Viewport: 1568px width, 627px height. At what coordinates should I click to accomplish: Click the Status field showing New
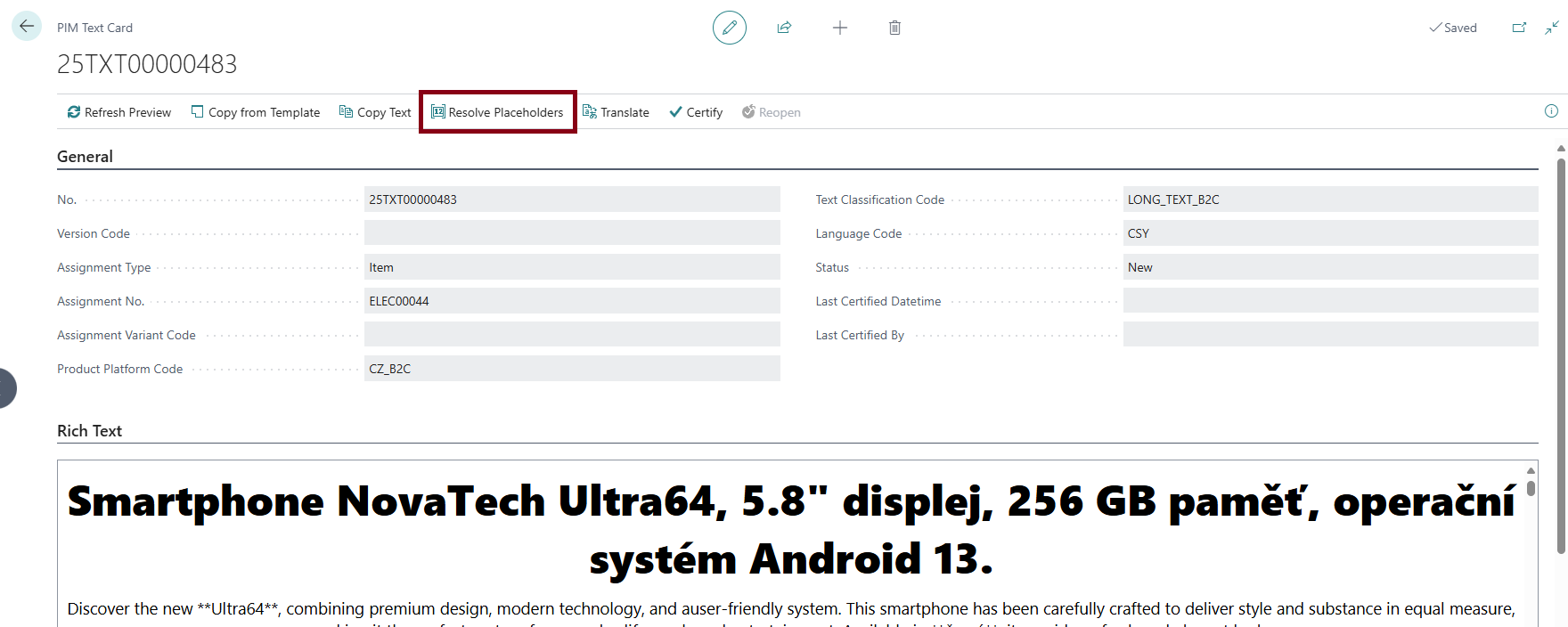coord(1330,267)
